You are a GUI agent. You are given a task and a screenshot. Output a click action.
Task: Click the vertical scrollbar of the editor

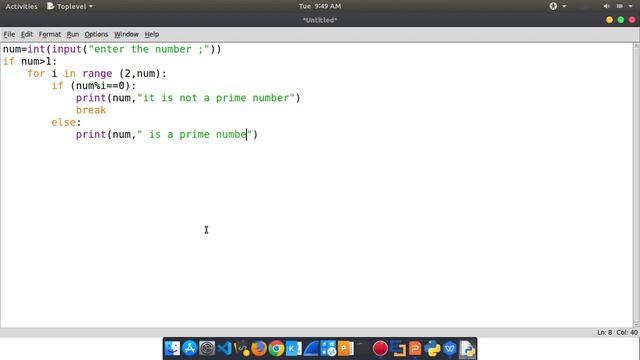[636, 184]
